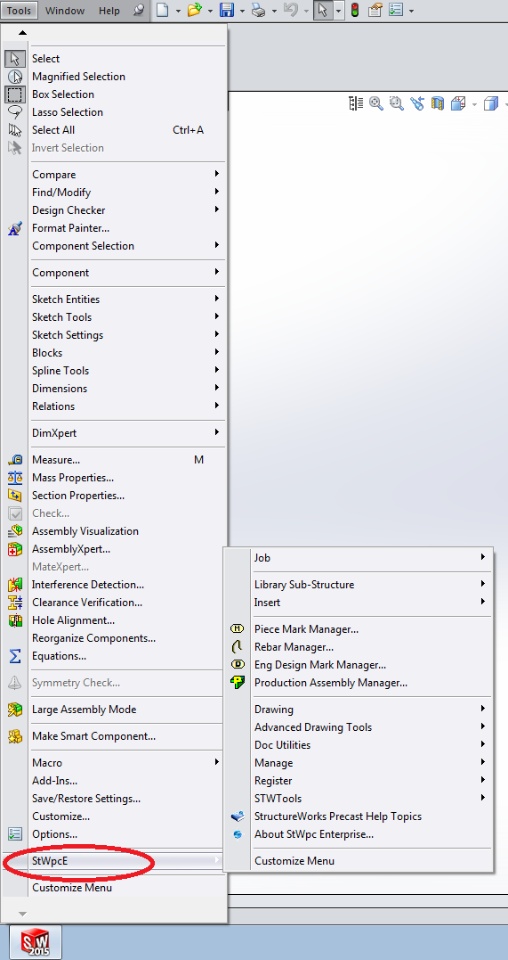Launch SolidWorks 2015 from the taskbar
This screenshot has width=508, height=960.
coord(34,942)
